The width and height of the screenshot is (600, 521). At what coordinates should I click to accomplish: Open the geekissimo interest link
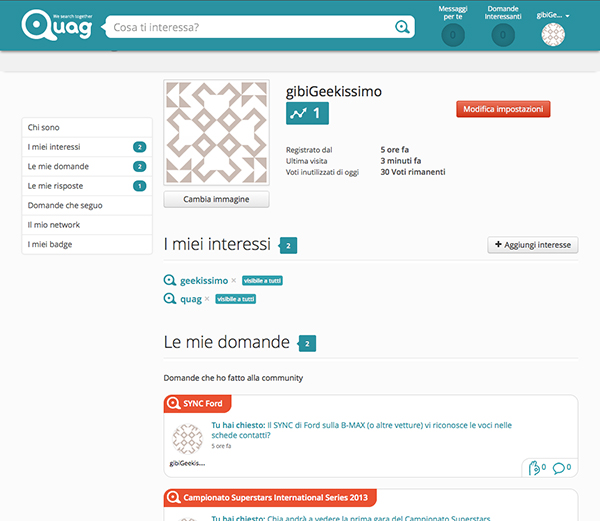(x=204, y=281)
